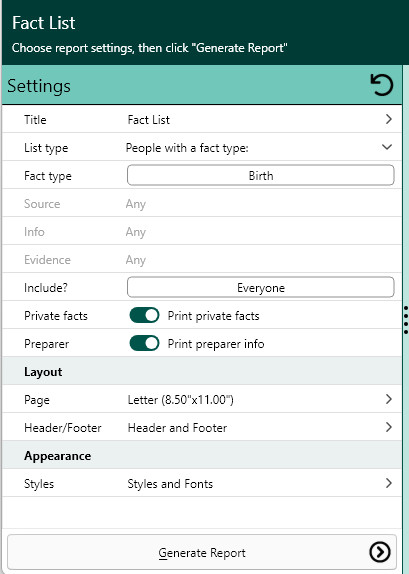Toggle the Print preparer info switch

pyautogui.click(x=144, y=344)
